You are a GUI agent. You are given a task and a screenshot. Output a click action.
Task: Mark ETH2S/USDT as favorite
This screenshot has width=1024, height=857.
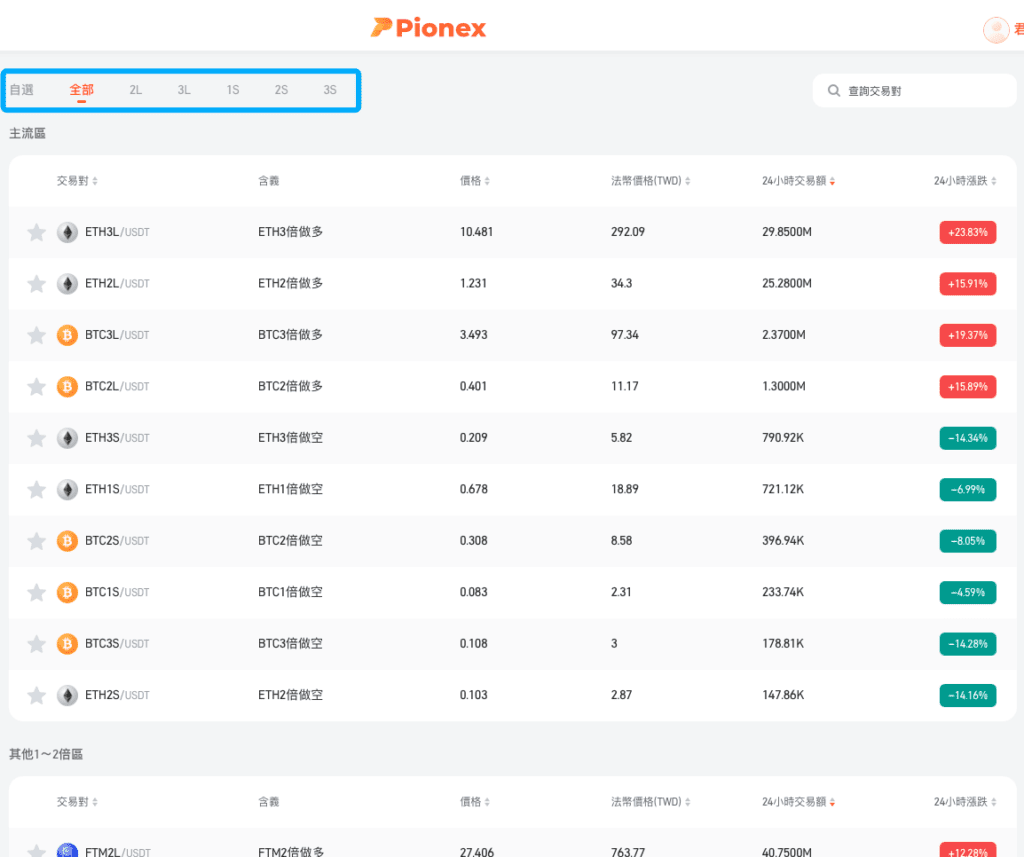(x=37, y=695)
